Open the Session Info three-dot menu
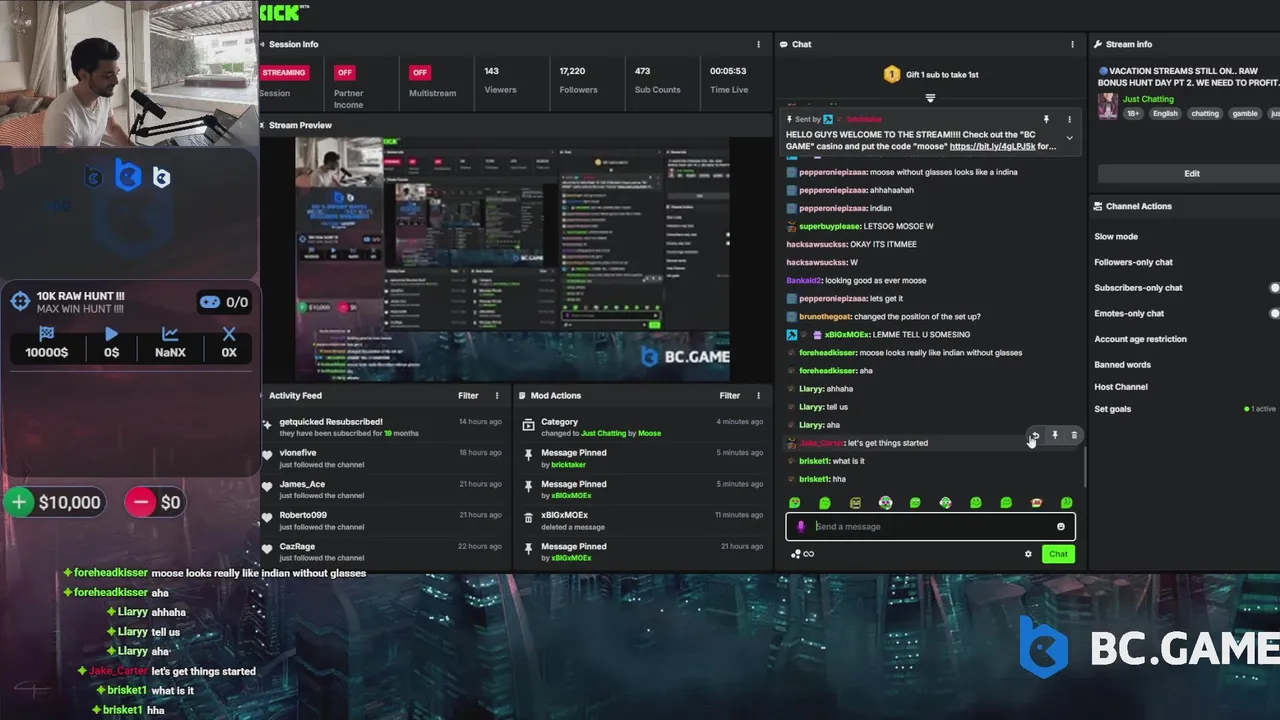 [x=758, y=44]
